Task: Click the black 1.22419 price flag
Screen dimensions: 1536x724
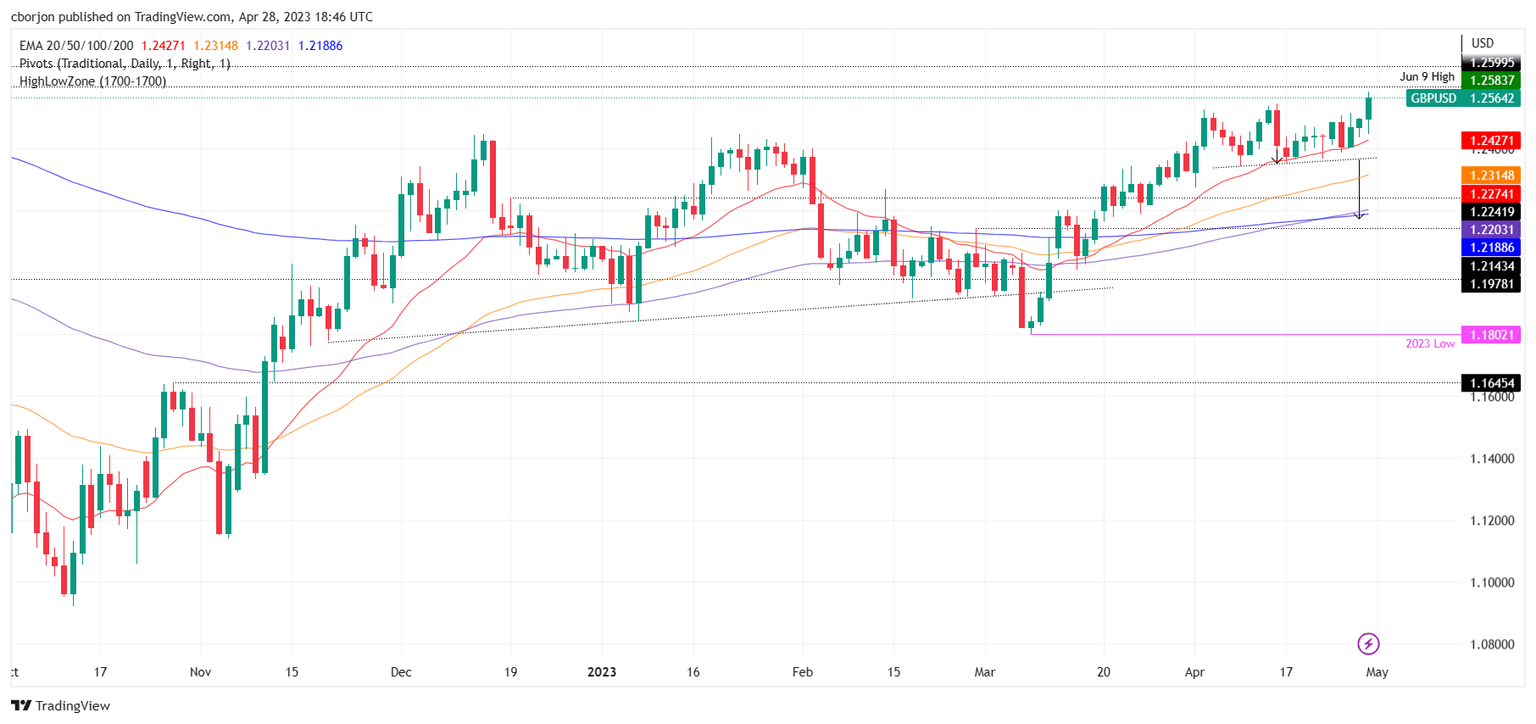Action: (1491, 212)
